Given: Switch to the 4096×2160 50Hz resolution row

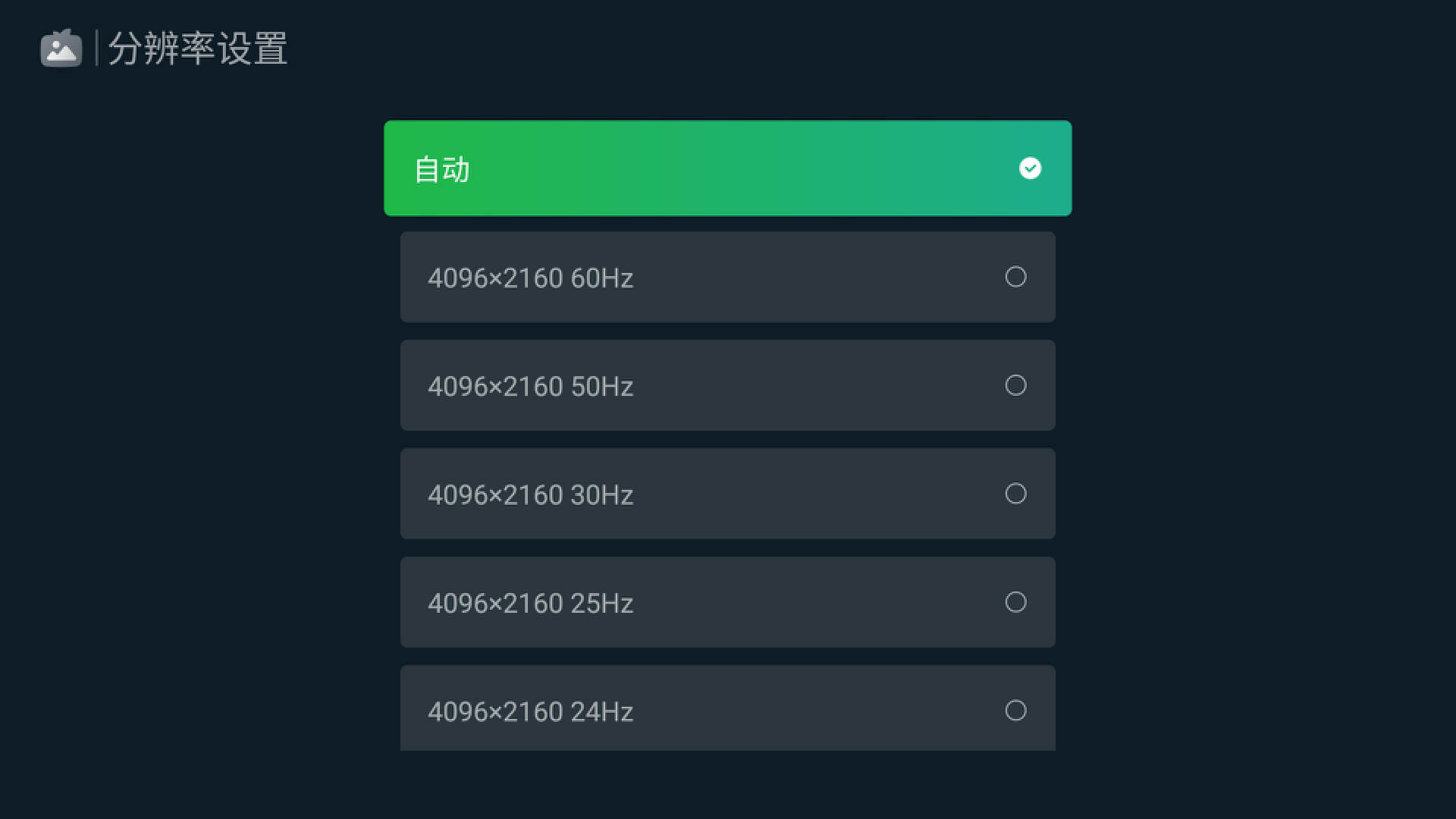Looking at the screenshot, I should 727,385.
